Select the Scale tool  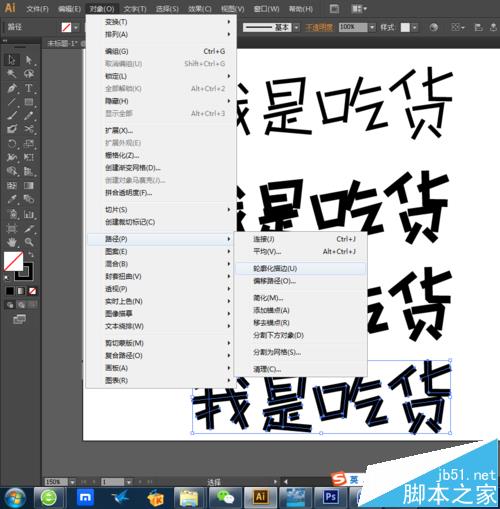pos(29,143)
